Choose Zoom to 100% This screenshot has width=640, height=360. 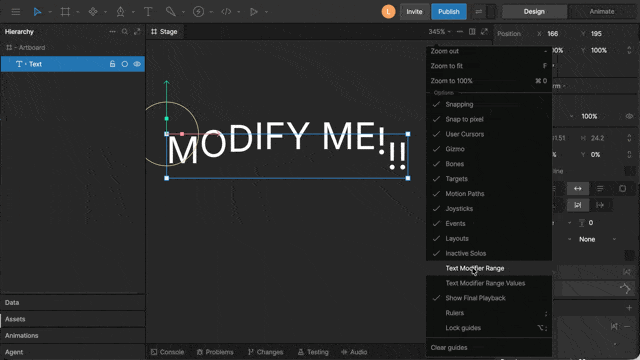tap(489, 81)
